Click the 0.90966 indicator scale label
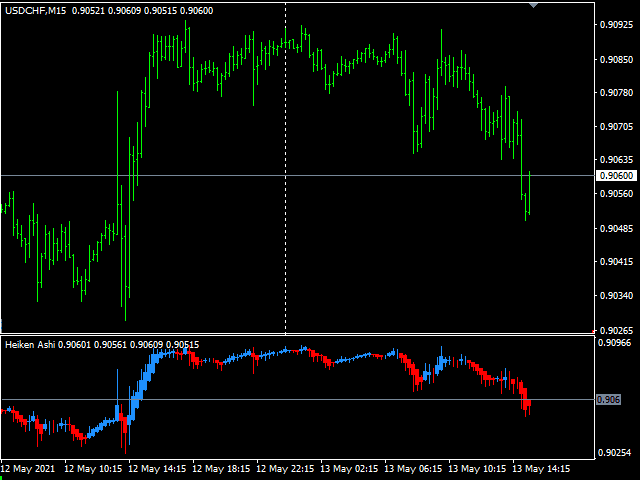The height and width of the screenshot is (480, 640). pos(616,344)
